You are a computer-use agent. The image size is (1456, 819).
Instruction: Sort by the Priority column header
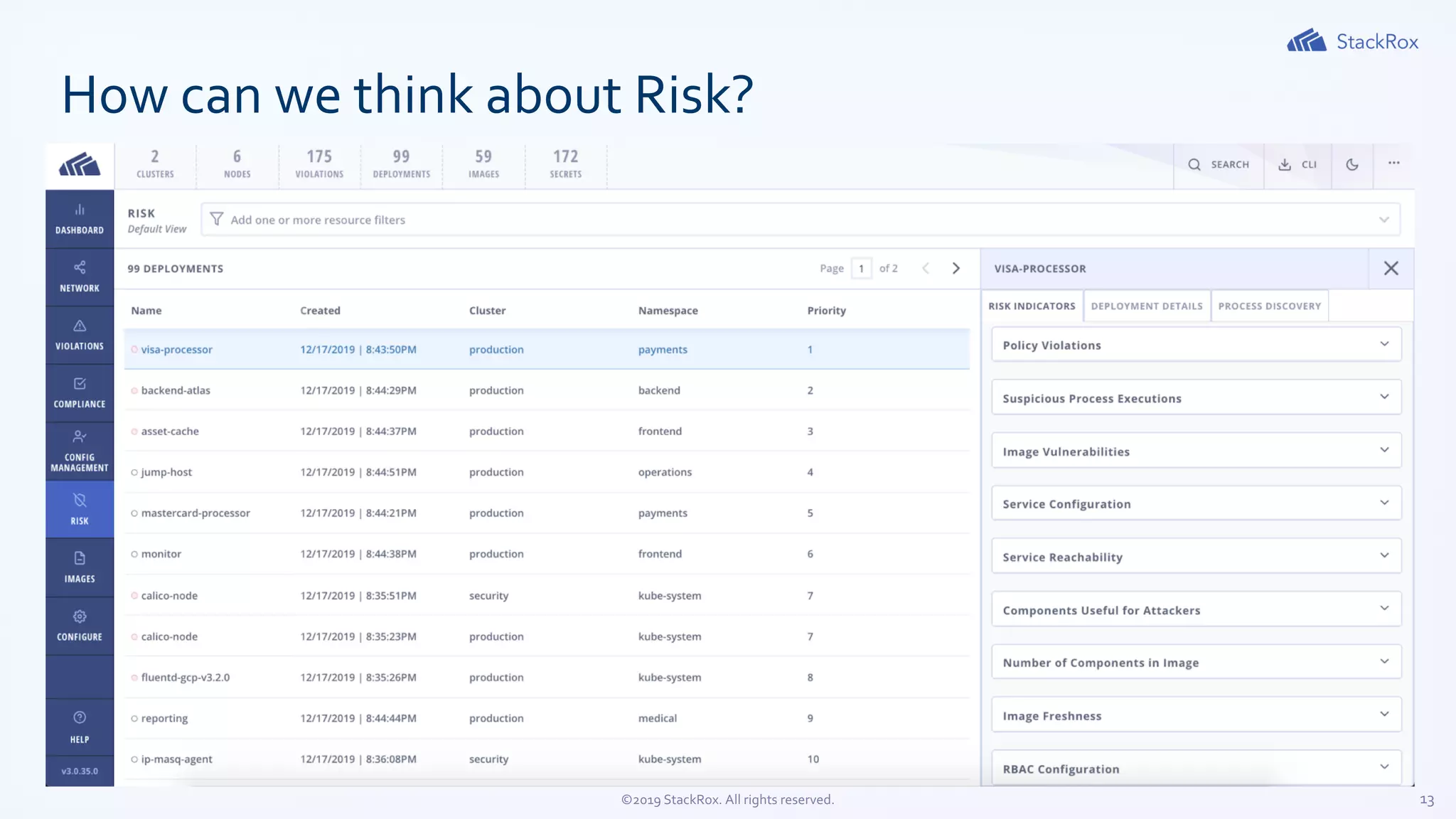click(x=827, y=310)
